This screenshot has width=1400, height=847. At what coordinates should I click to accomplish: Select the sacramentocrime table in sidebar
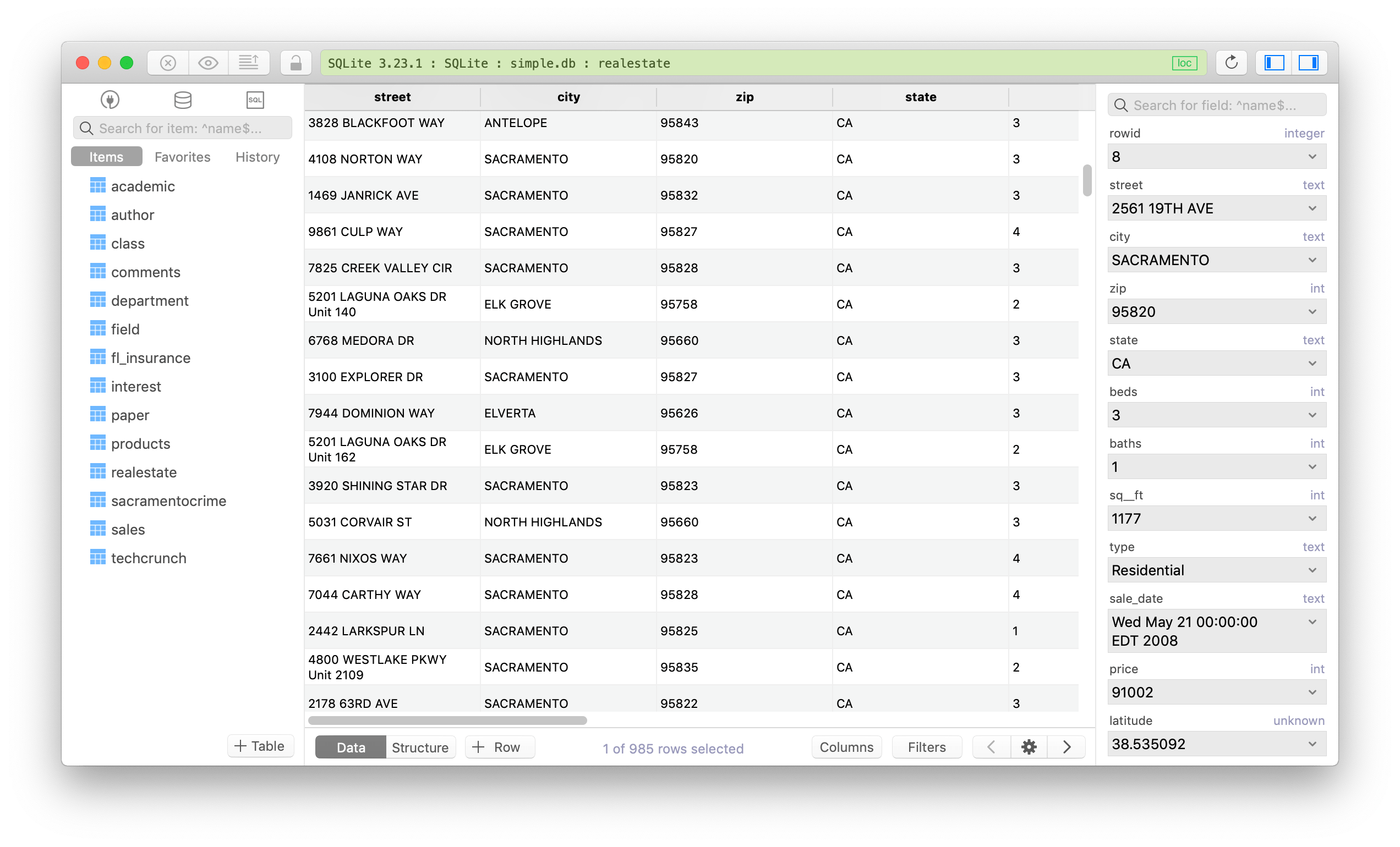168,501
